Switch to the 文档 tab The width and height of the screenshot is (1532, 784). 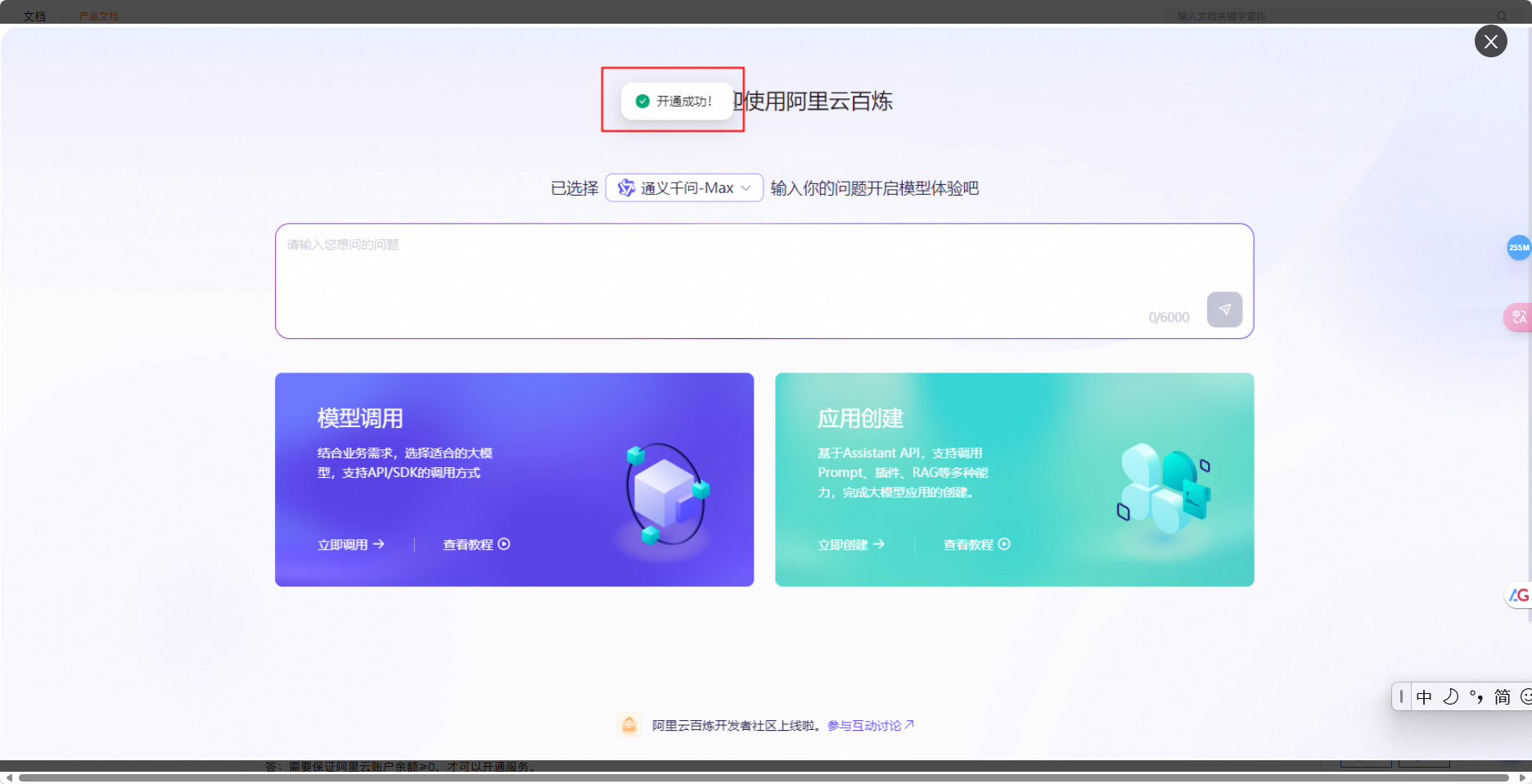(x=34, y=15)
